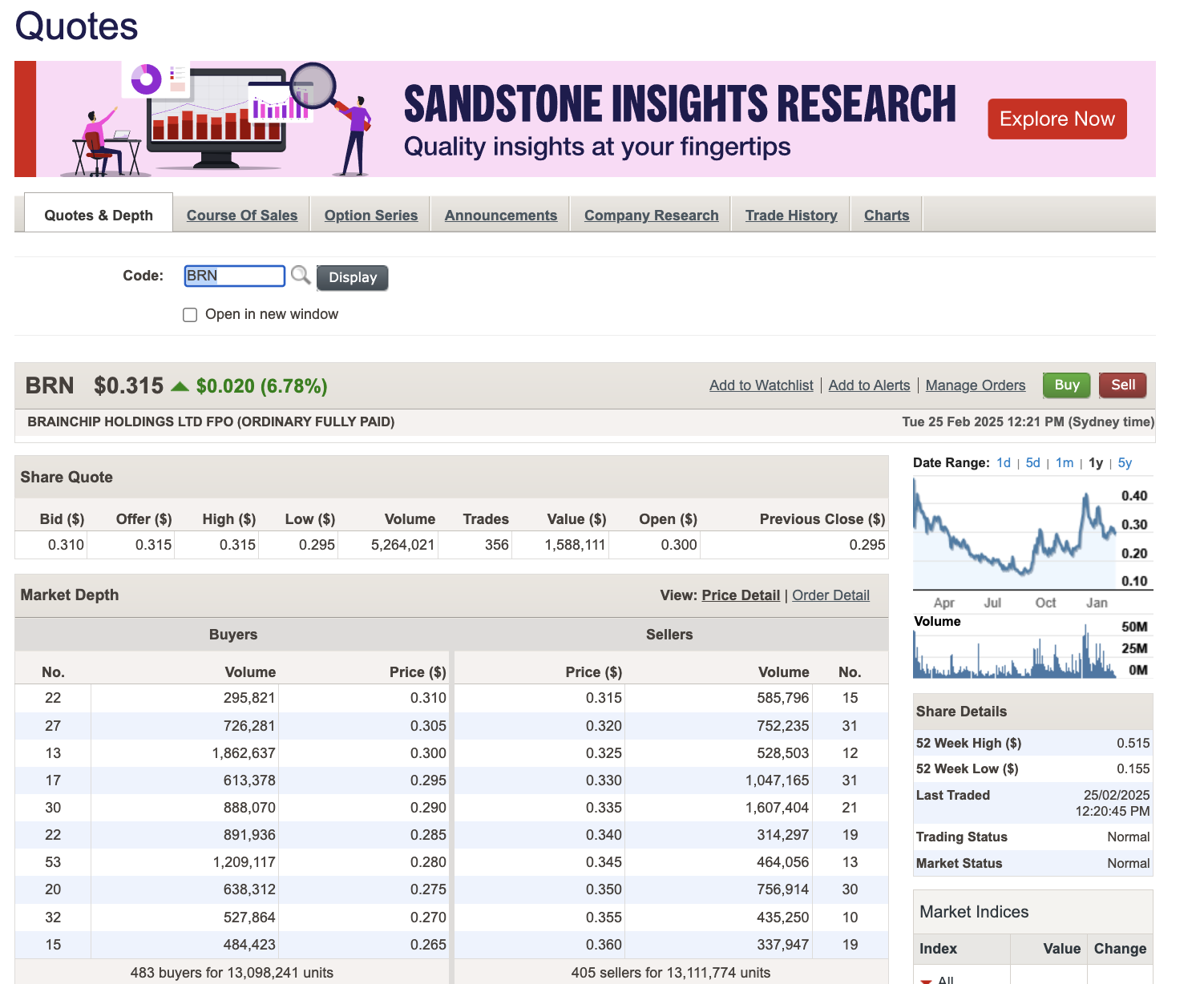Click Explore Now on the Sandstone banner
Image resolution: width=1204 pixels, height=984 pixels.
point(1057,119)
